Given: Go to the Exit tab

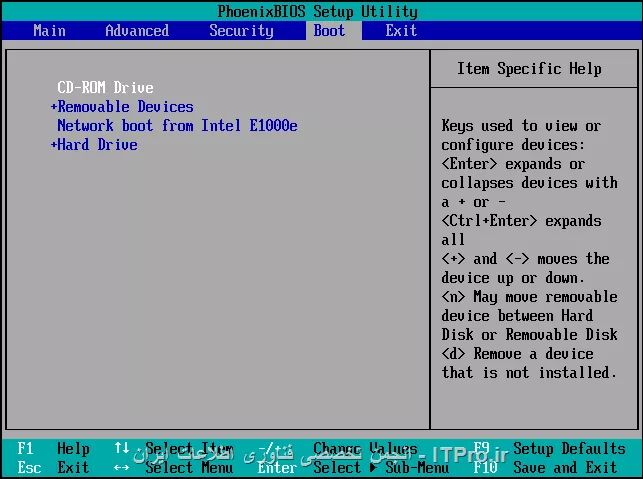Looking at the screenshot, I should tap(401, 31).
